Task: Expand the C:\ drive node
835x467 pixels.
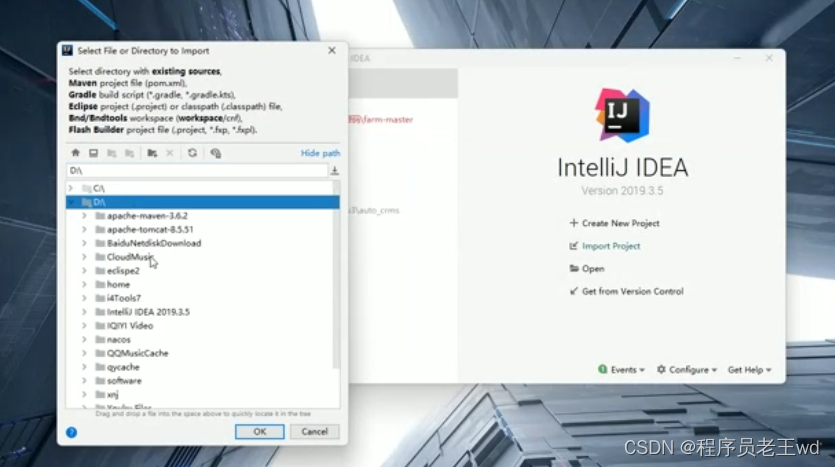Action: [x=71, y=188]
